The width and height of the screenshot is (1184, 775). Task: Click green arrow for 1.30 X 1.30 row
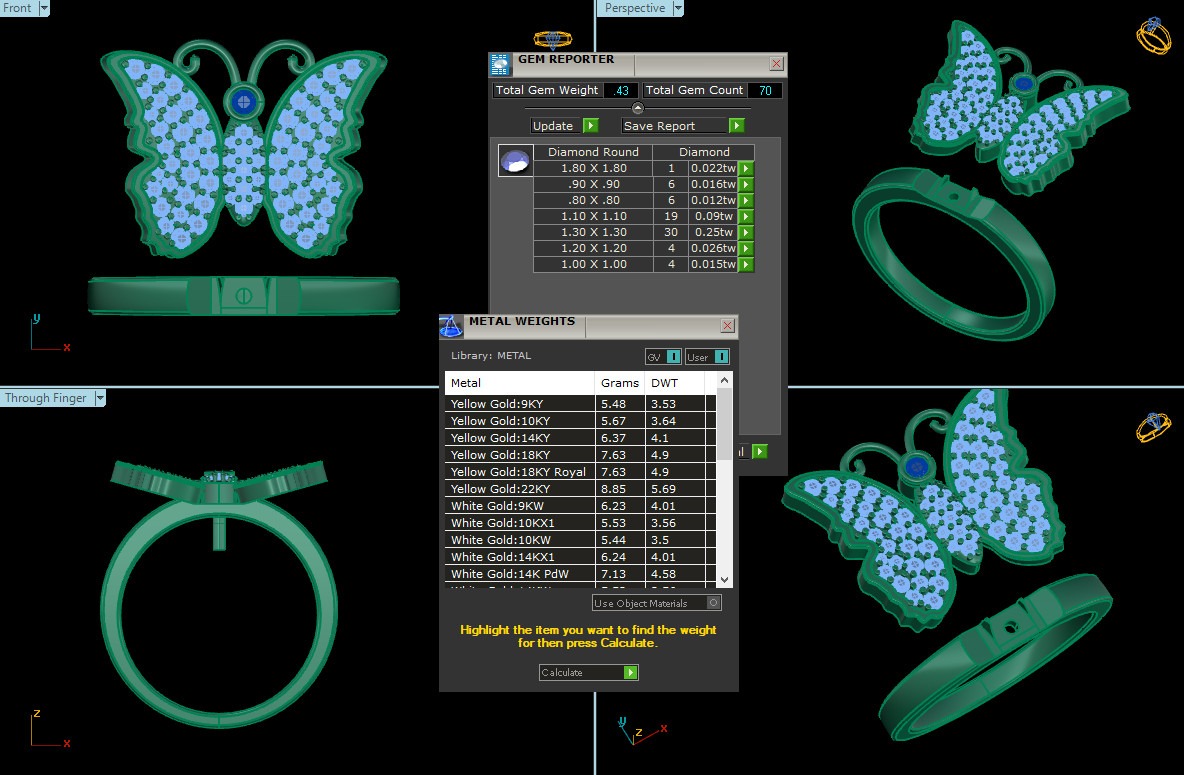(746, 233)
